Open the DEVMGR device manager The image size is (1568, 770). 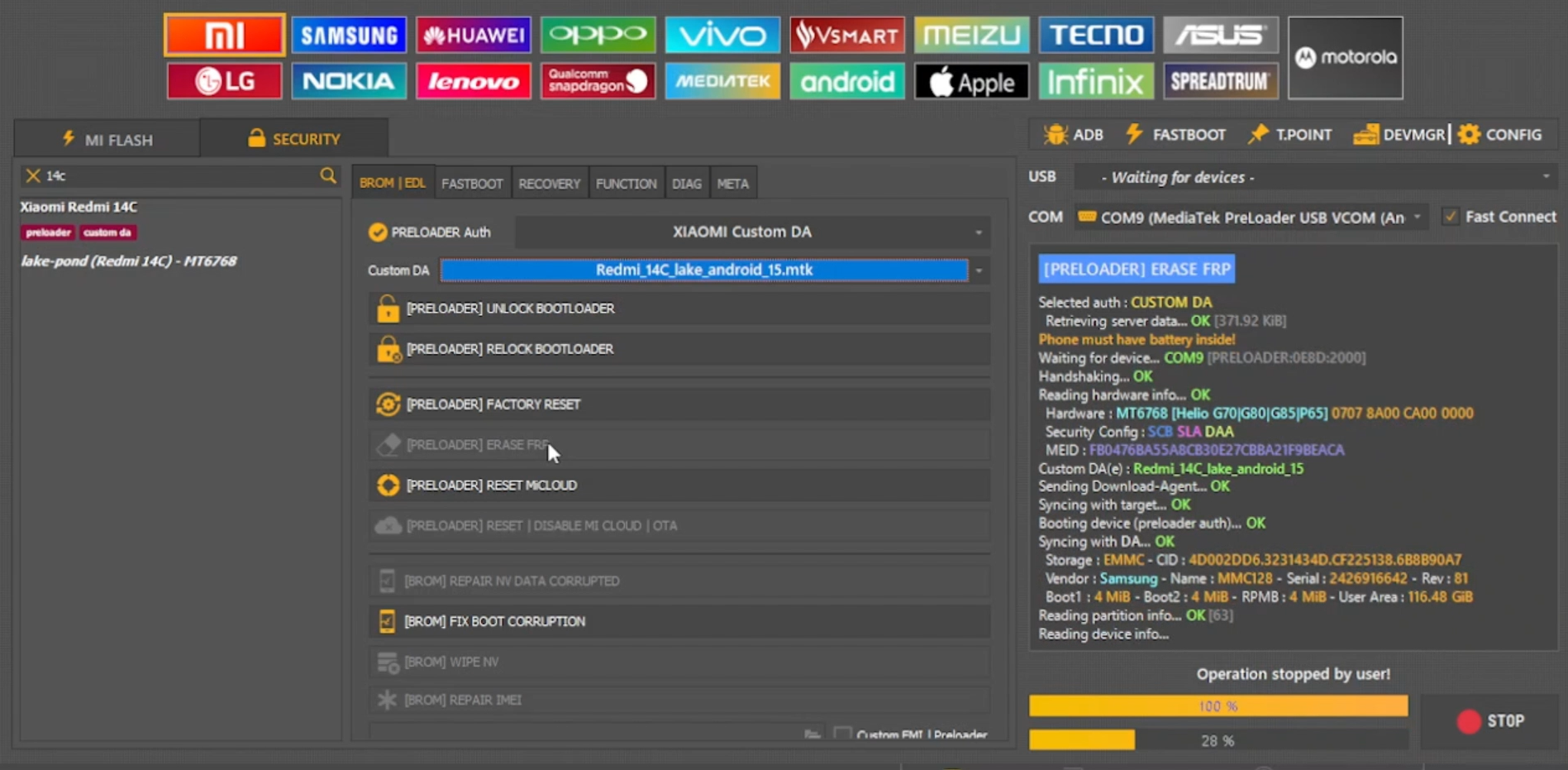point(1399,135)
